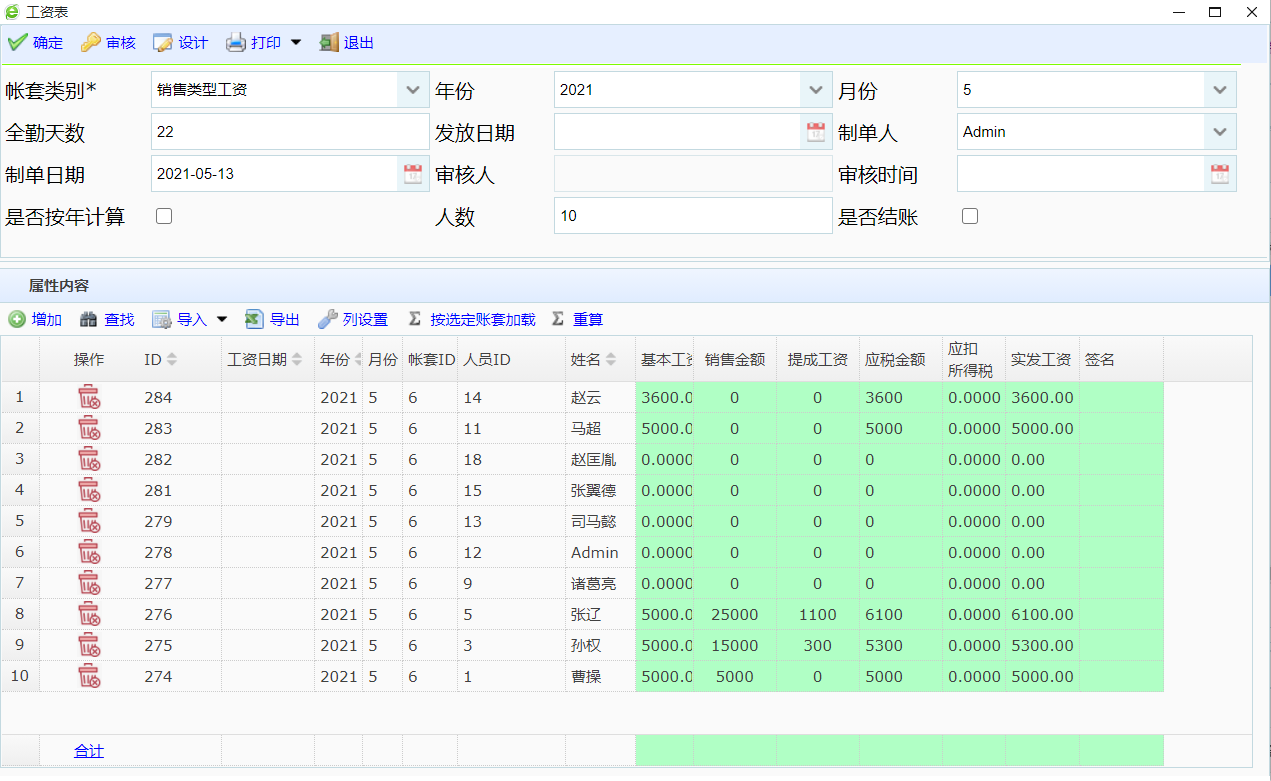Click the 导出 Excel export icon
The width and height of the screenshot is (1271, 781).
(254, 320)
